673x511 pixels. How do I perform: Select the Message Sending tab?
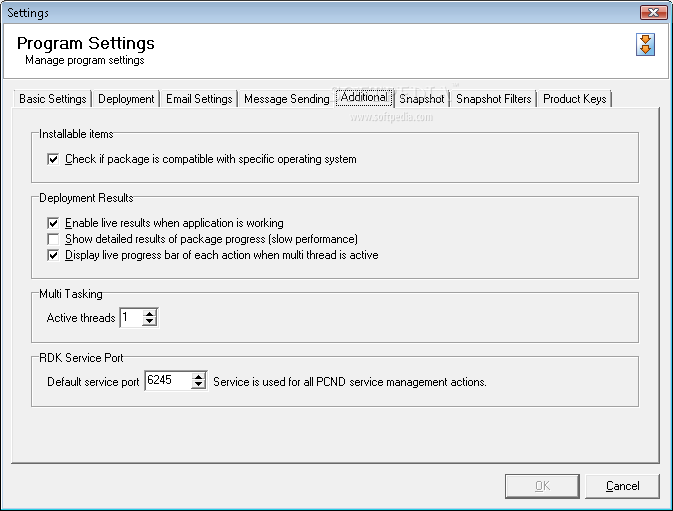pyautogui.click(x=287, y=99)
